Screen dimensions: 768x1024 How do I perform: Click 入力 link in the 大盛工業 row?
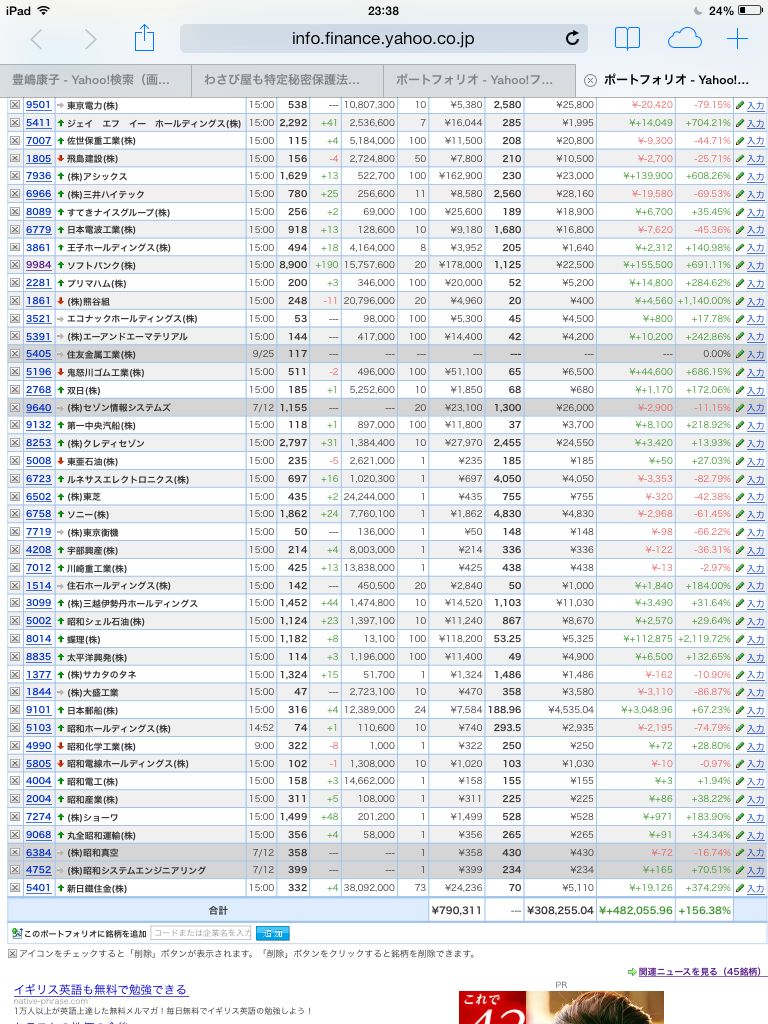756,693
